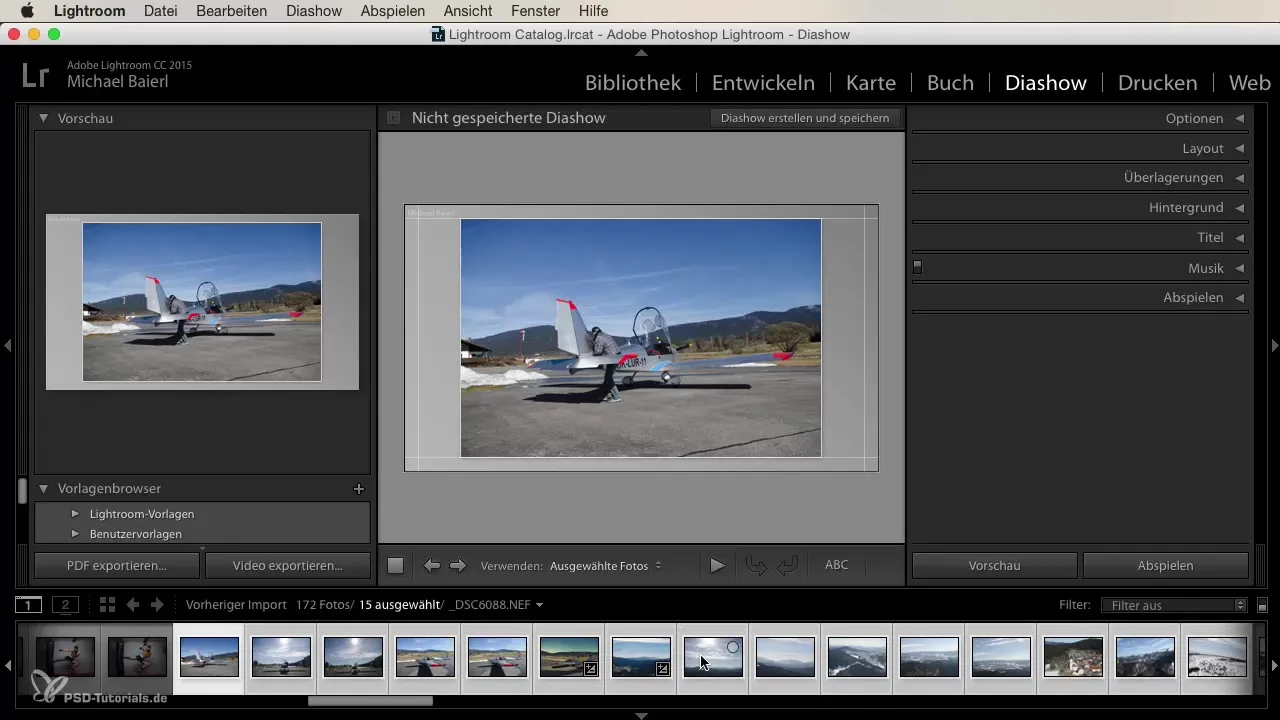Open filename _DSC6088.NEF source dropdown
This screenshot has height=720, width=1280.
pyautogui.click(x=498, y=605)
